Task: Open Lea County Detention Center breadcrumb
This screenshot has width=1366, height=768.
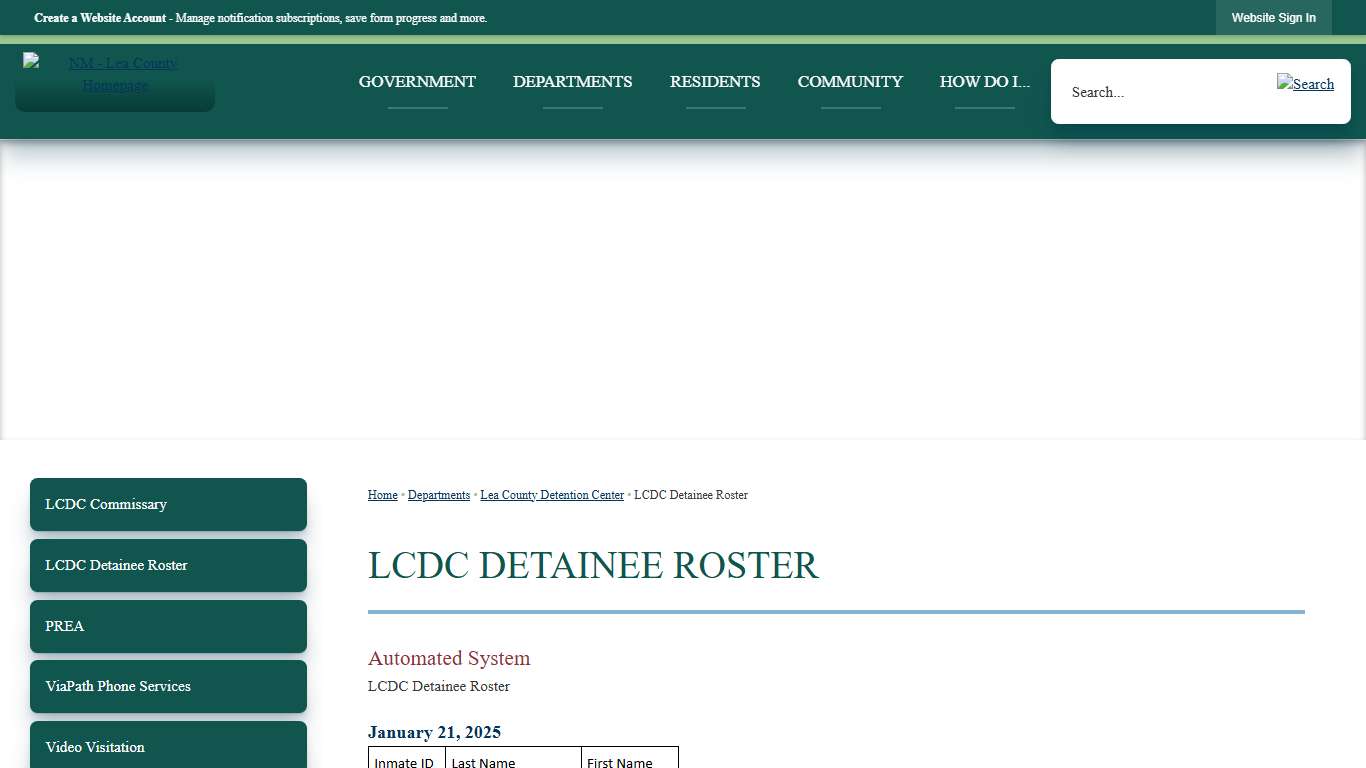Action: (552, 494)
